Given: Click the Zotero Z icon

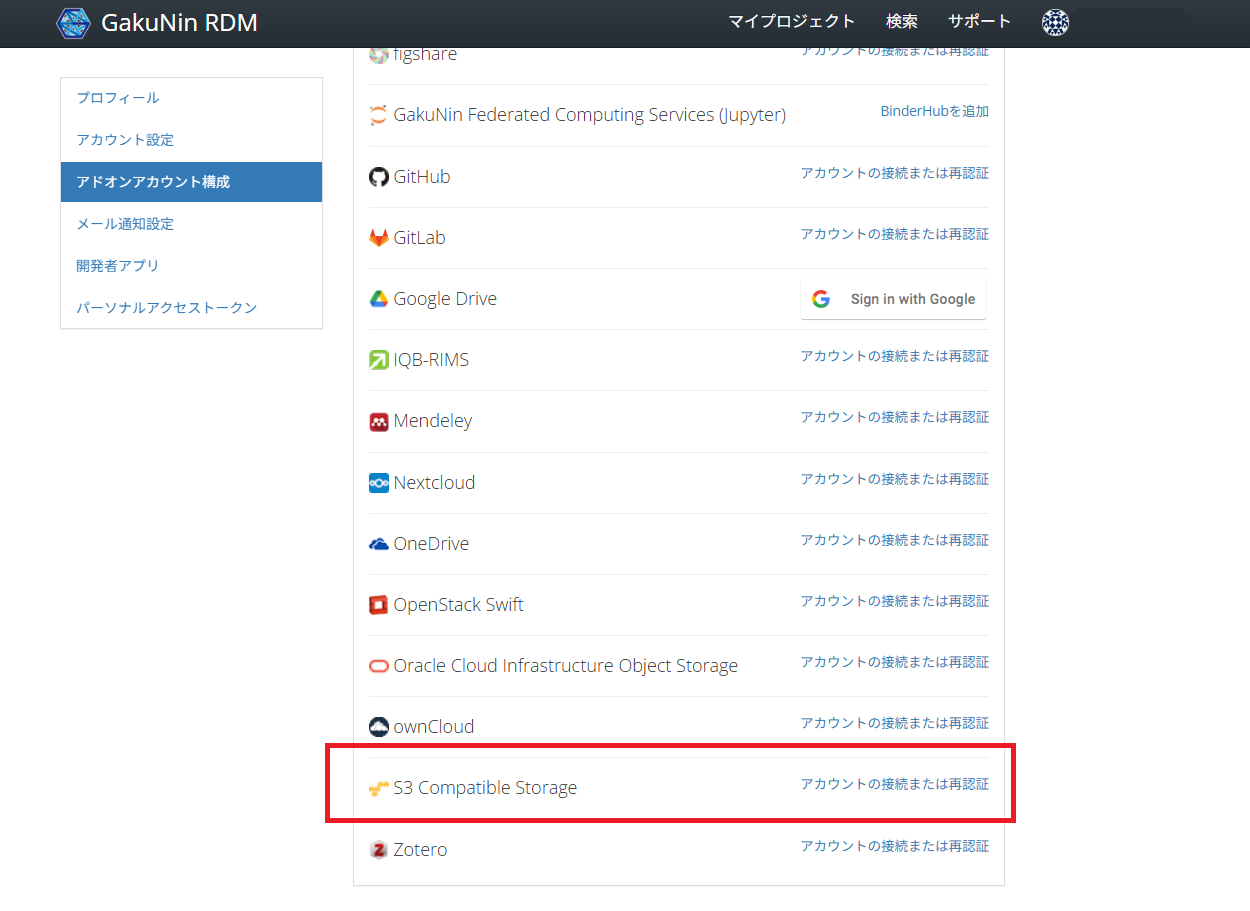Looking at the screenshot, I should pyautogui.click(x=378, y=850).
